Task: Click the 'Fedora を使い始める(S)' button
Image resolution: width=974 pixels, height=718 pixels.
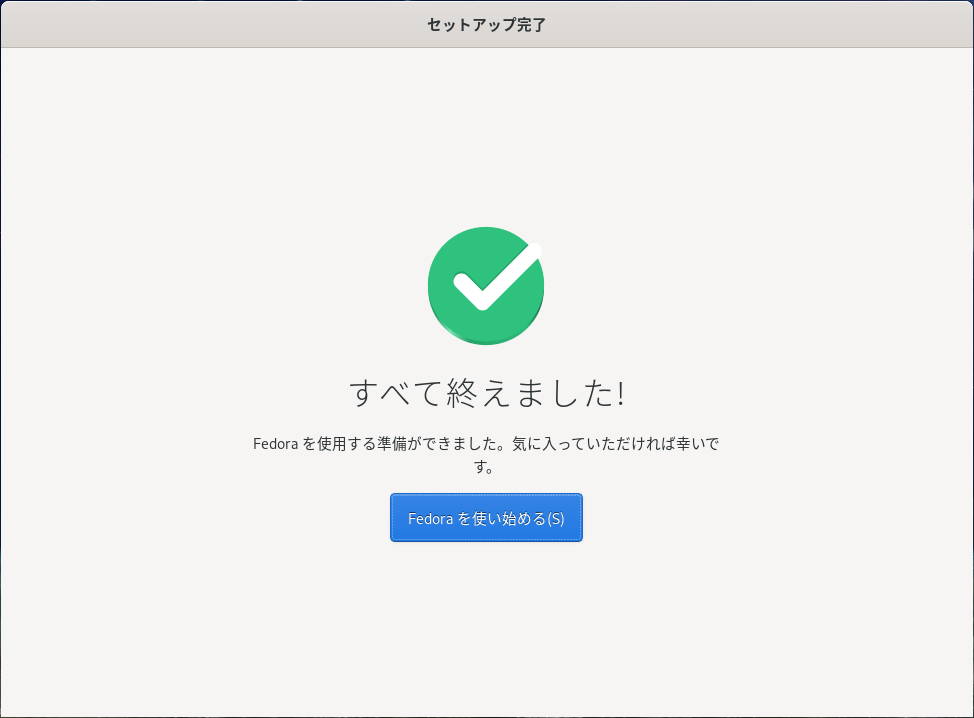Action: 486,517
